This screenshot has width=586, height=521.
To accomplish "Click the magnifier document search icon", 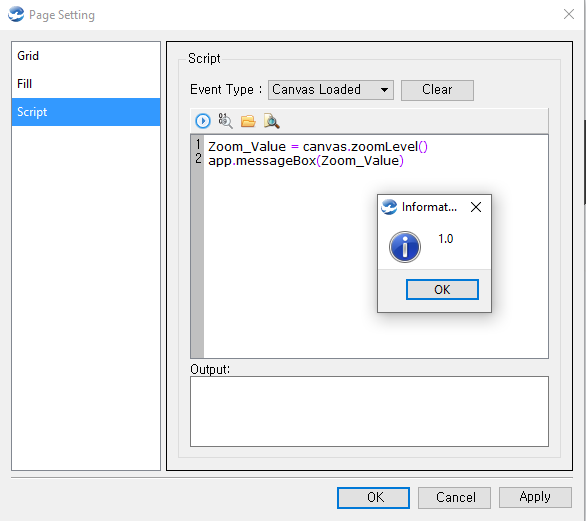I will point(272,121).
